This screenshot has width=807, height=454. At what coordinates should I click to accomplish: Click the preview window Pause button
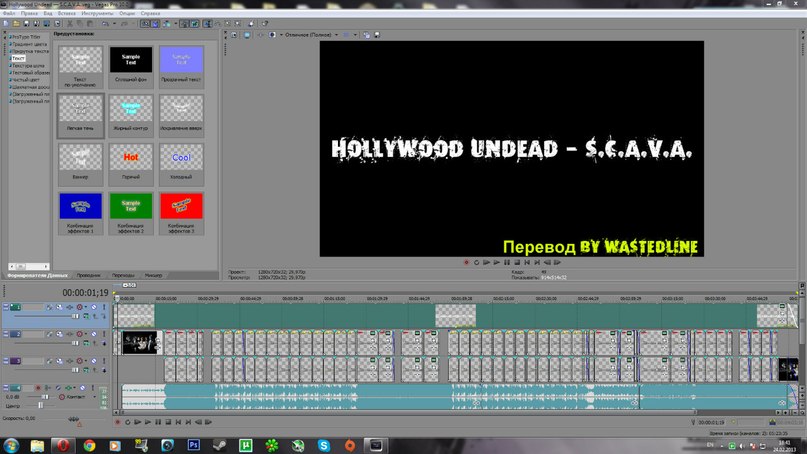506,263
